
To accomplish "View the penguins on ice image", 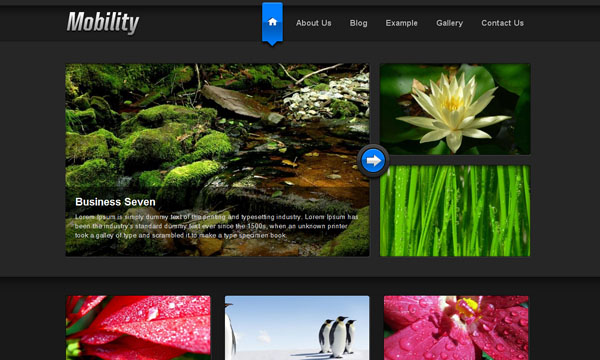I will pos(297,327).
